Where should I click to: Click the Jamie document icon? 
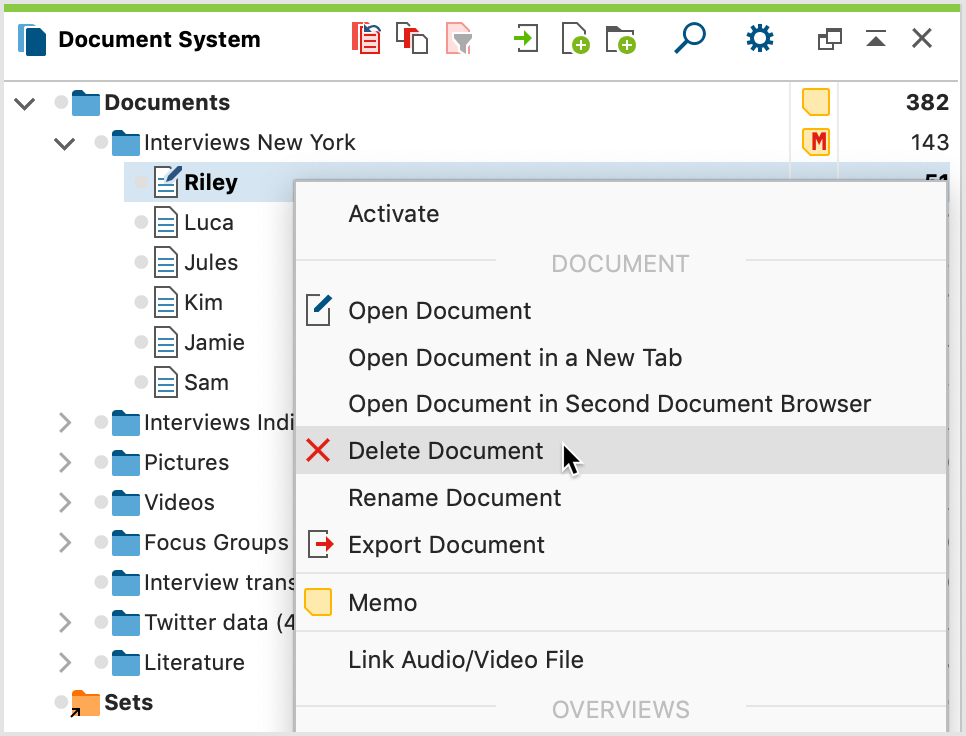165,342
